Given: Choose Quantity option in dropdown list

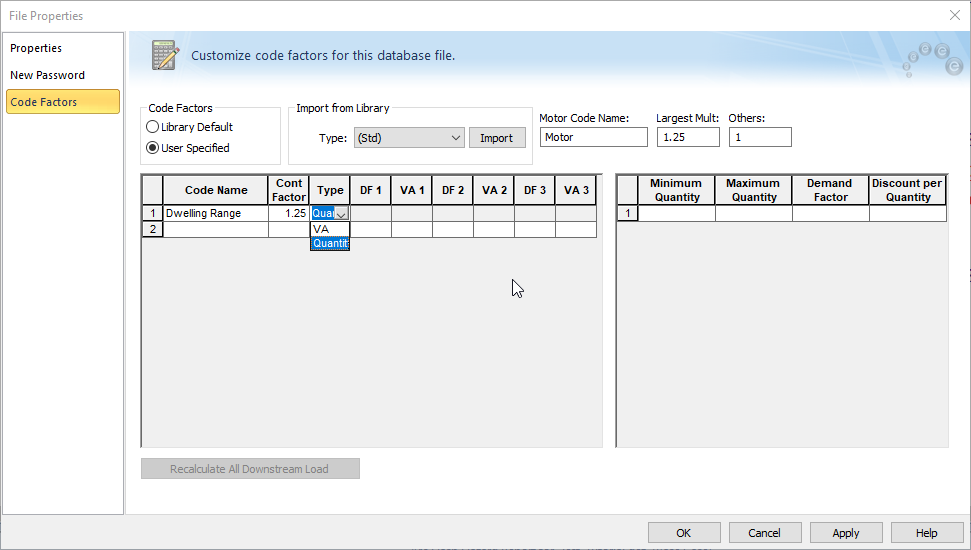Looking at the screenshot, I should coord(329,244).
